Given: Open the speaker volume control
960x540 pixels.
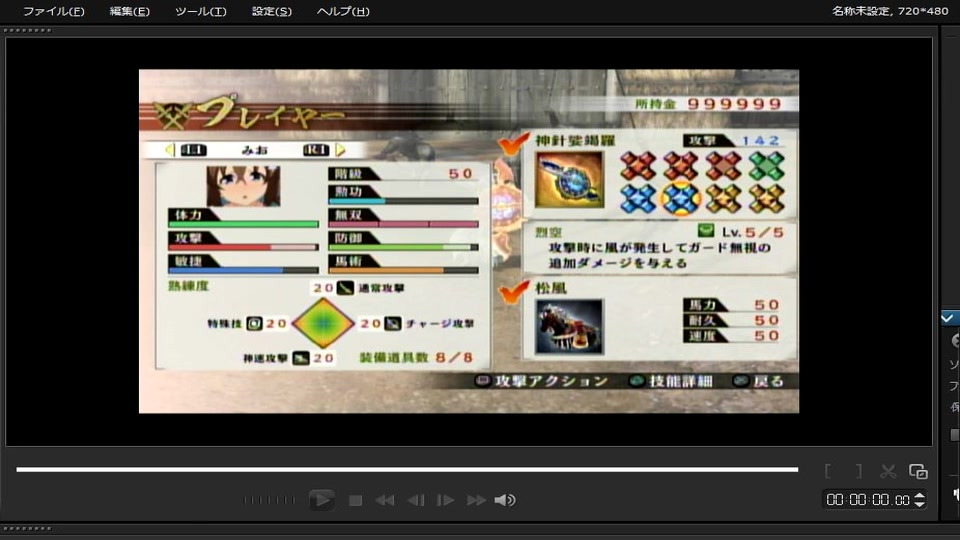Looking at the screenshot, I should (x=505, y=500).
